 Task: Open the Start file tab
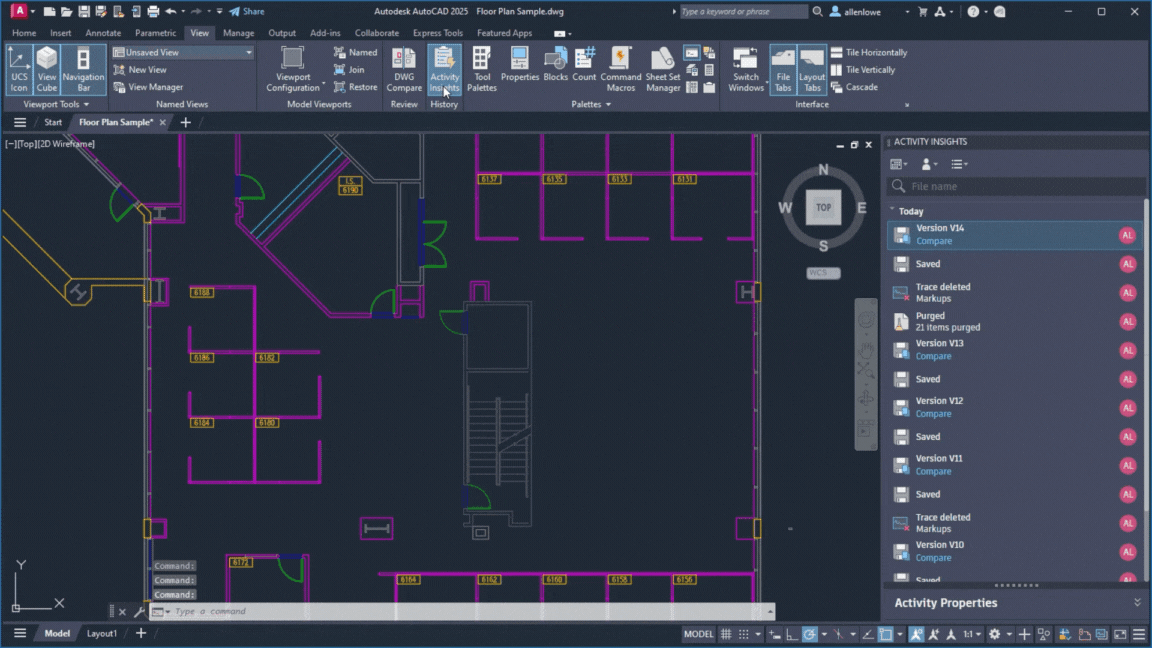(53, 122)
